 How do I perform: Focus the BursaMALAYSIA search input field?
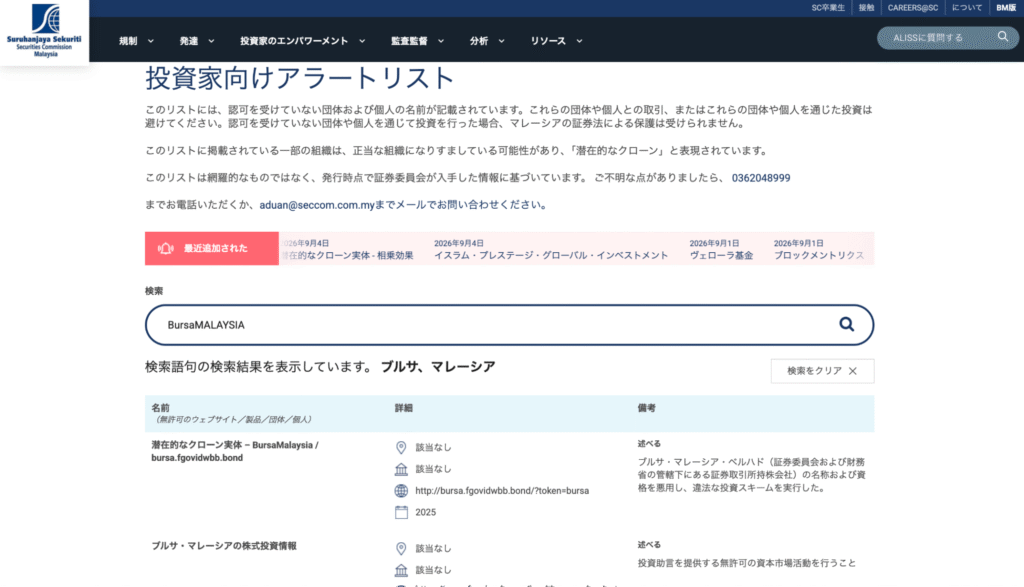point(509,325)
